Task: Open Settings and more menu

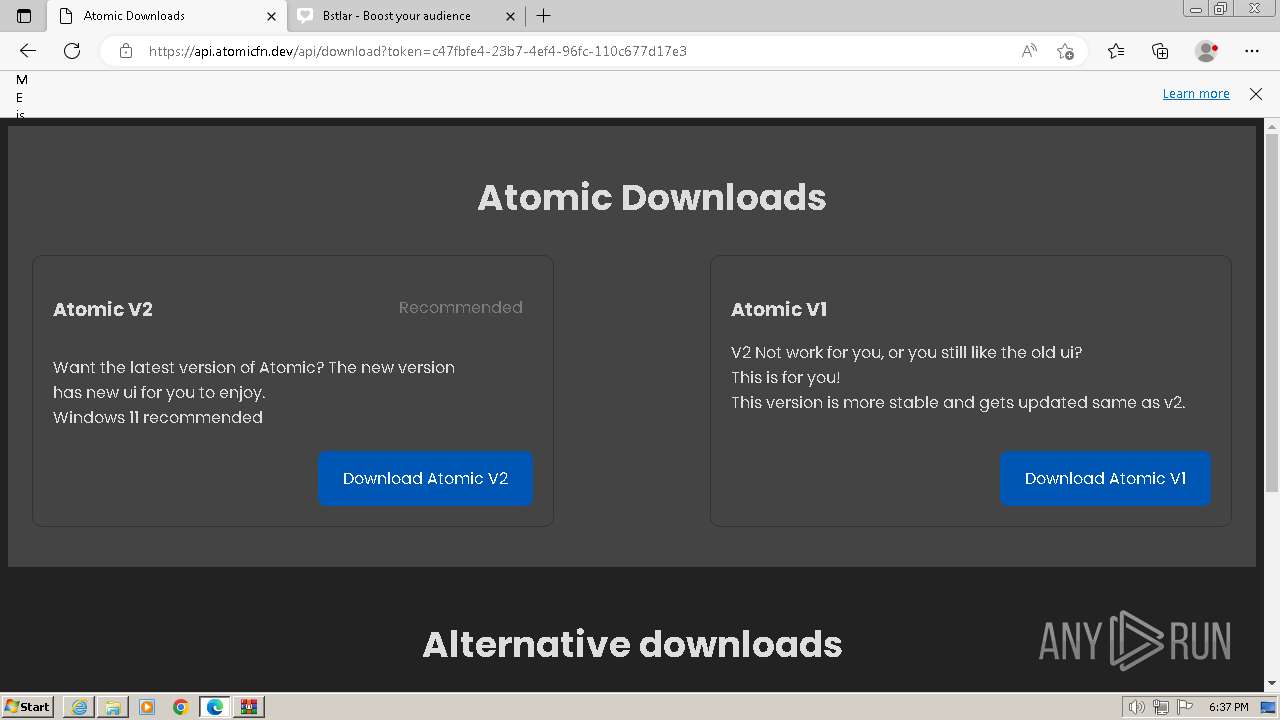Action: pyautogui.click(x=1252, y=51)
